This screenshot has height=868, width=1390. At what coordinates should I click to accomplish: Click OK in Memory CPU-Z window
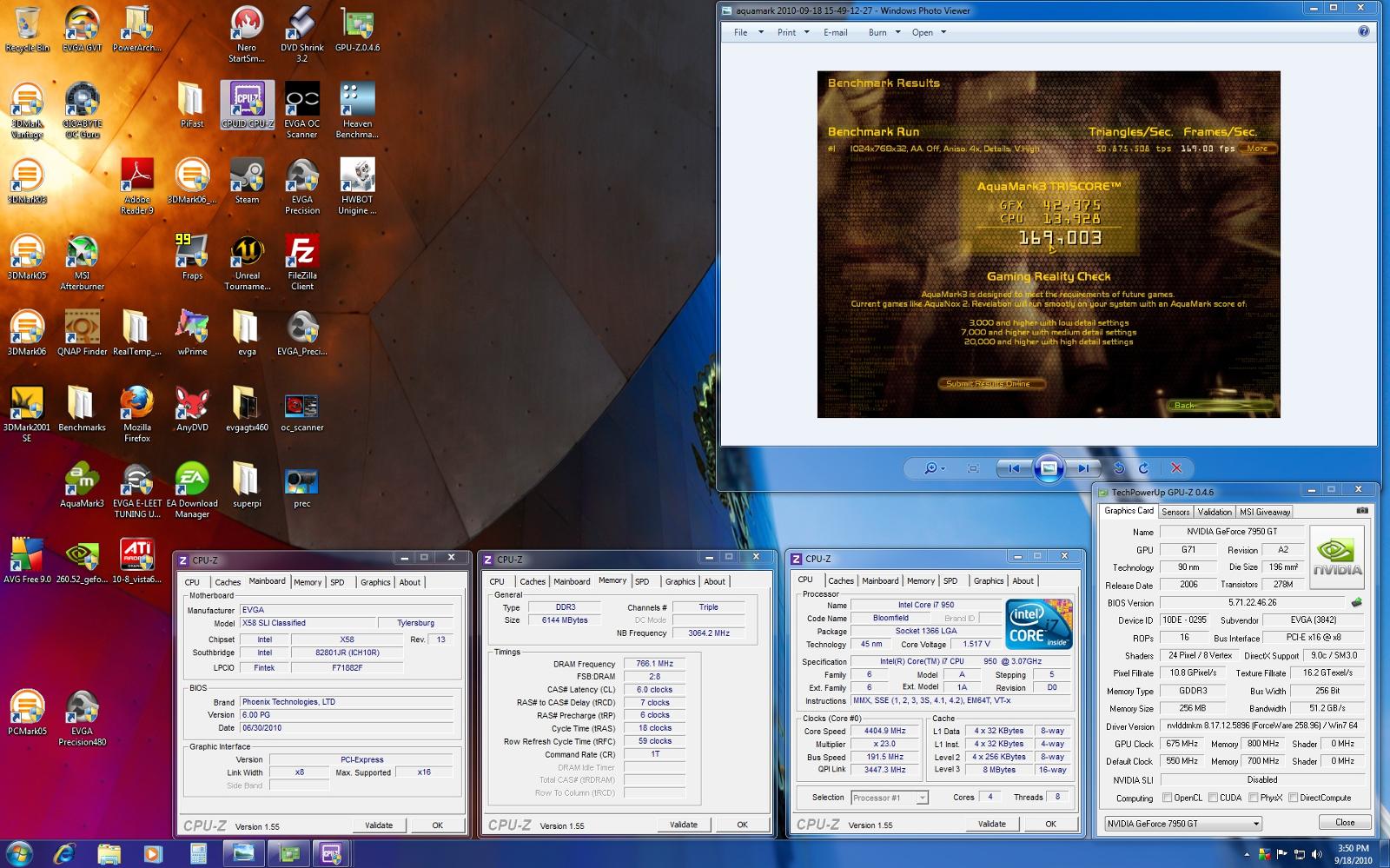tap(742, 825)
